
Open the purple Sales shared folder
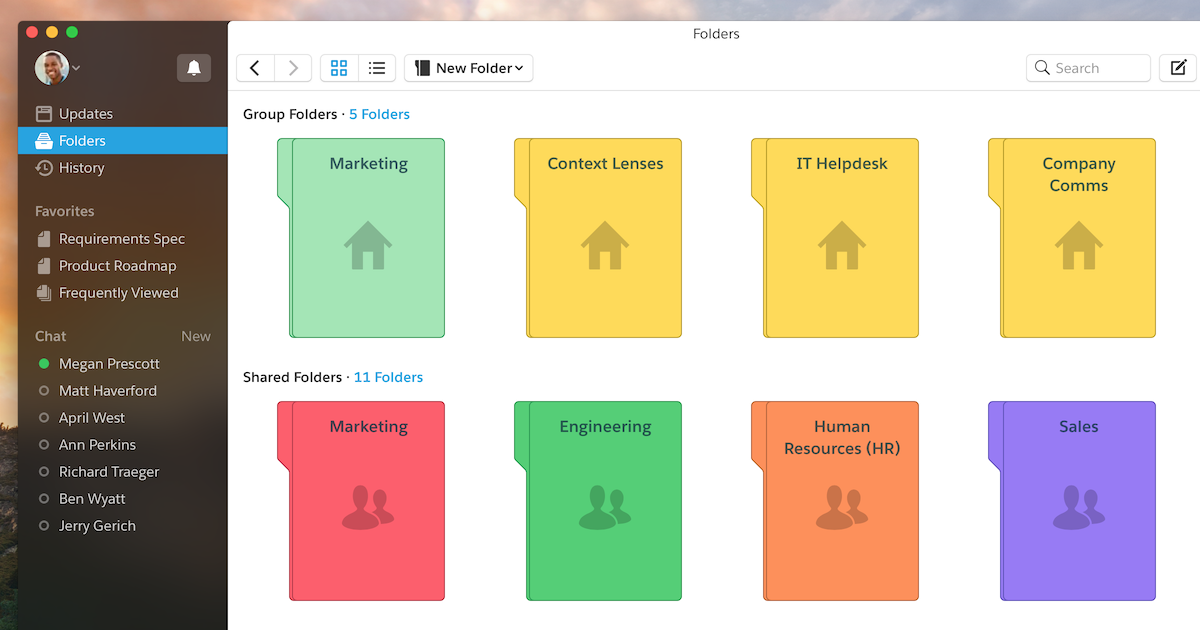[1078, 500]
